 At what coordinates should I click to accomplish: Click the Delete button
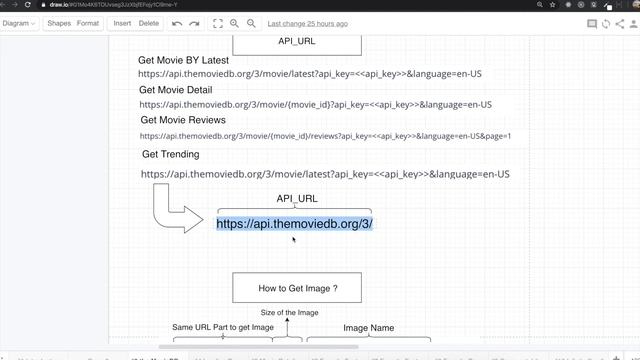(x=149, y=23)
